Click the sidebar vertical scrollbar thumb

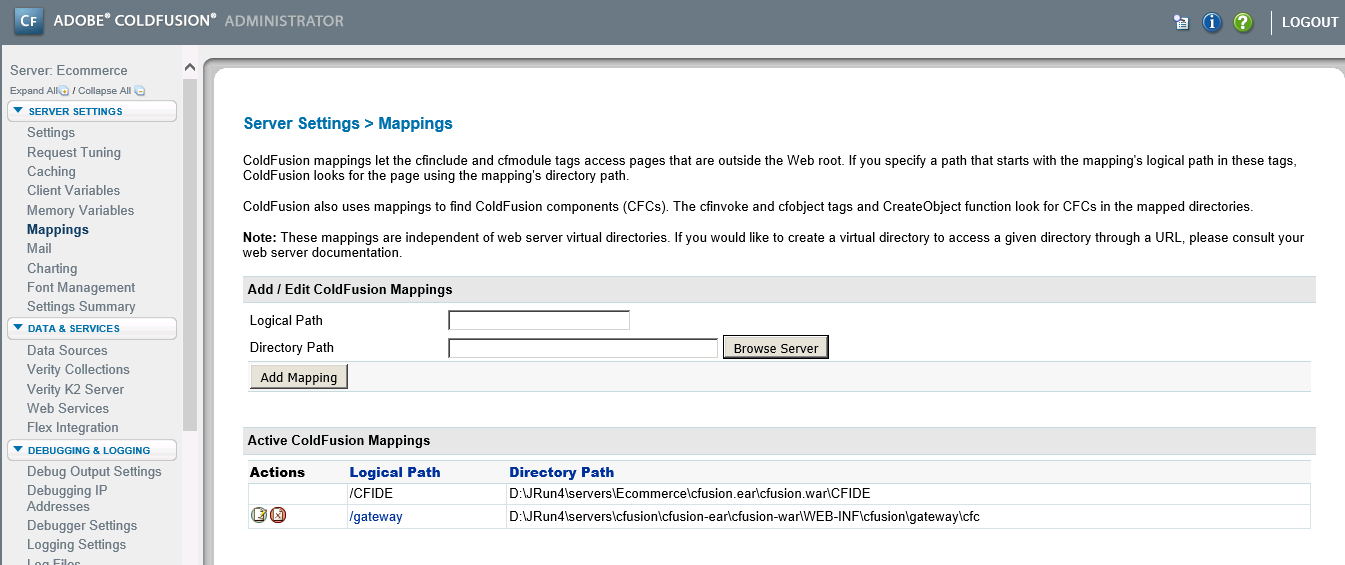pos(190,254)
